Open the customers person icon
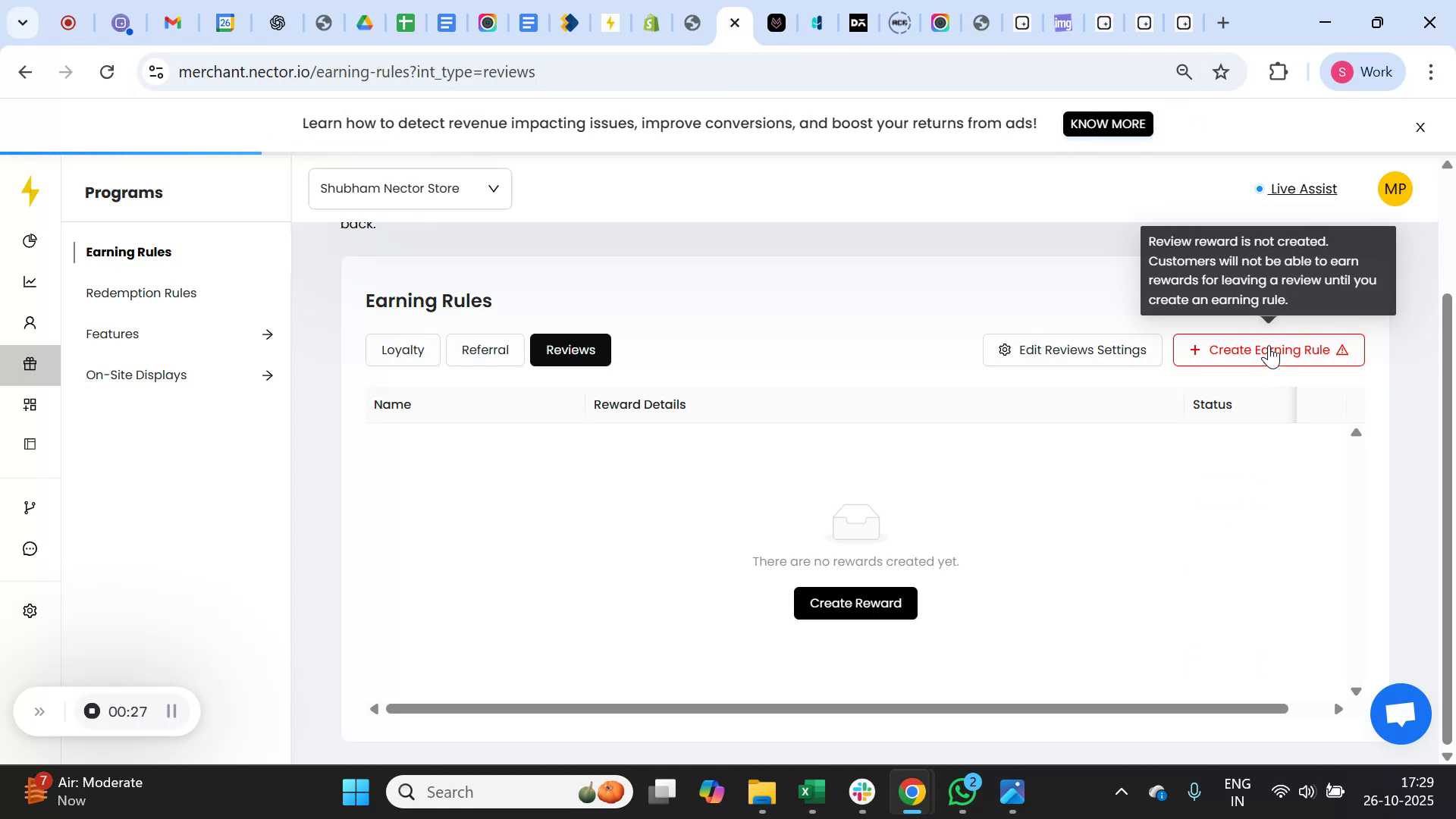Viewport: 1456px width, 819px height. tap(30, 322)
